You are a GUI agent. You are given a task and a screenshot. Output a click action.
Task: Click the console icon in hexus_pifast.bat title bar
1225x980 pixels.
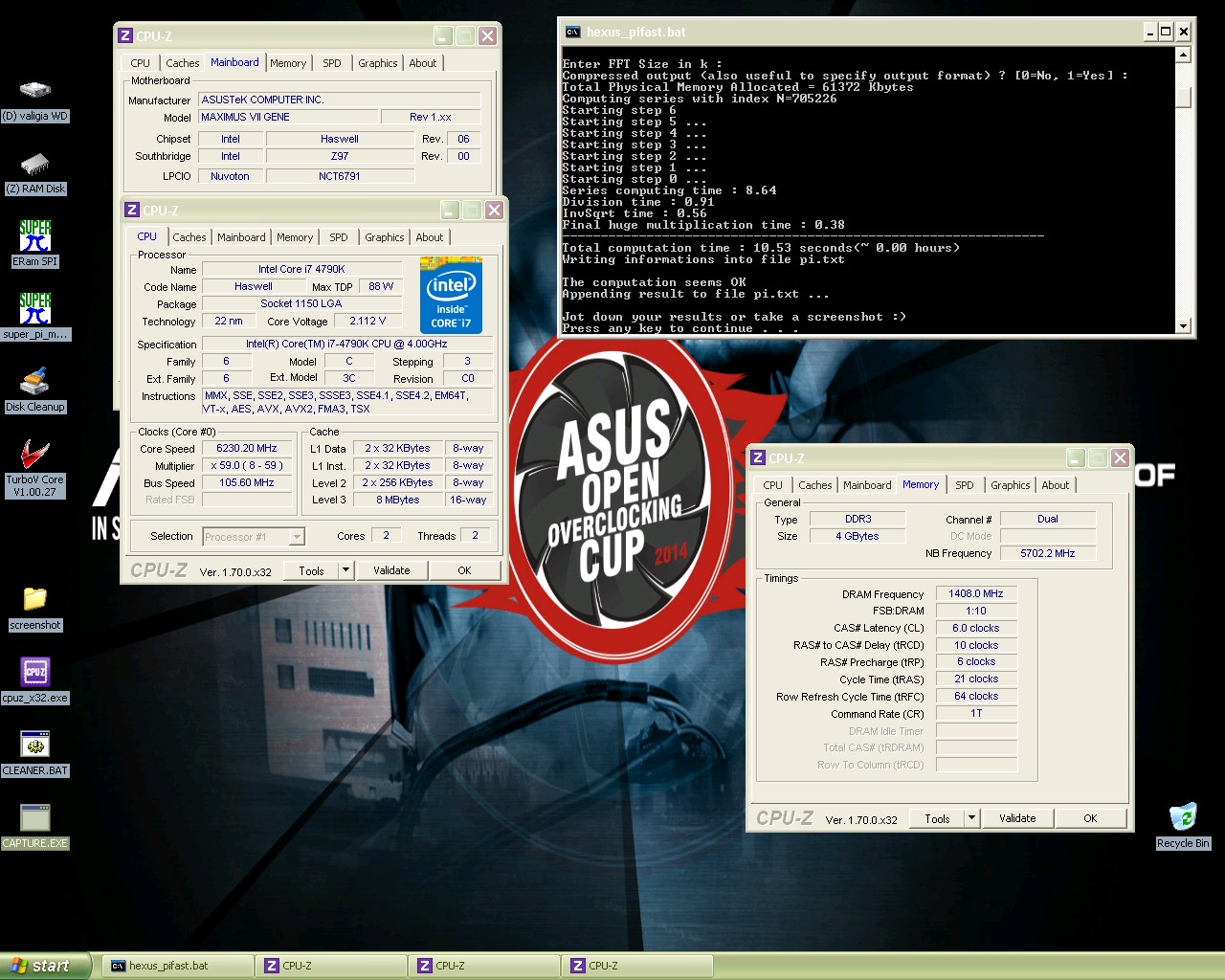click(x=572, y=32)
